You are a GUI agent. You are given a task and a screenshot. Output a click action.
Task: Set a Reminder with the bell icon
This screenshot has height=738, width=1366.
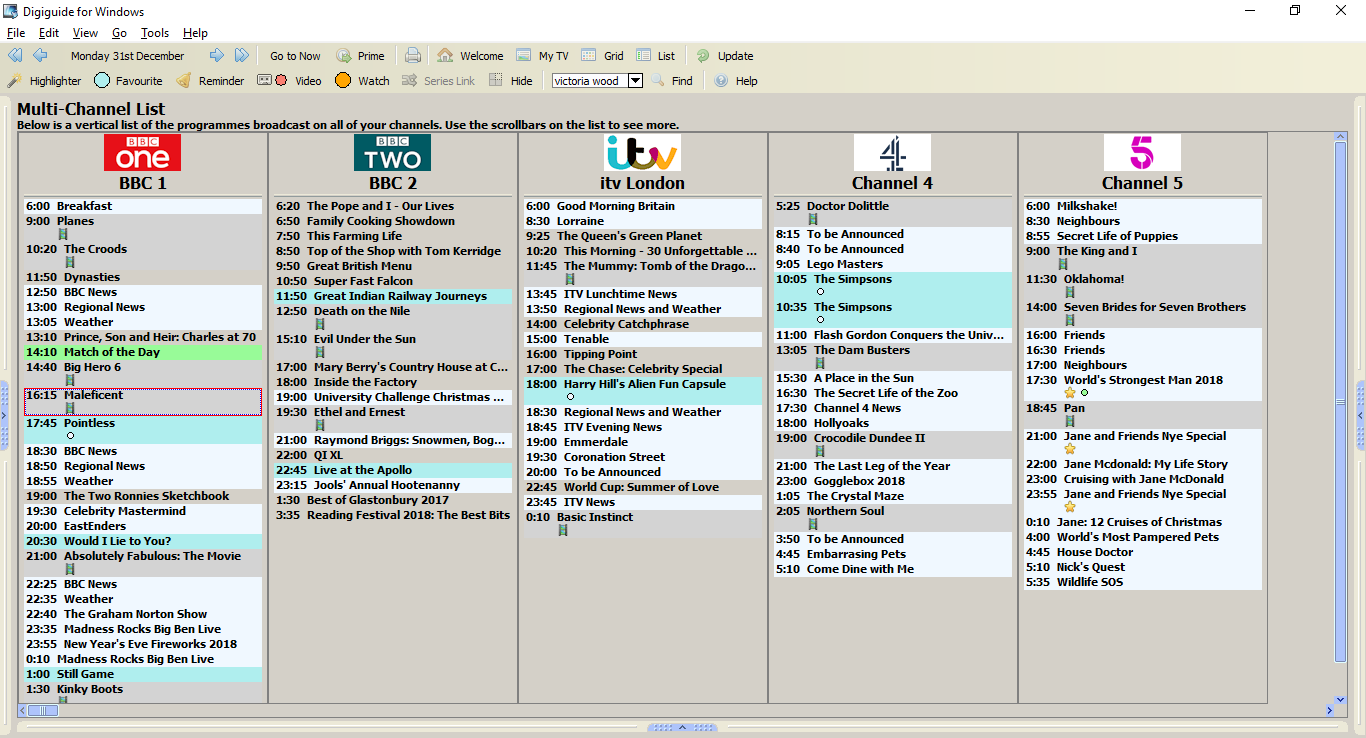click(210, 81)
